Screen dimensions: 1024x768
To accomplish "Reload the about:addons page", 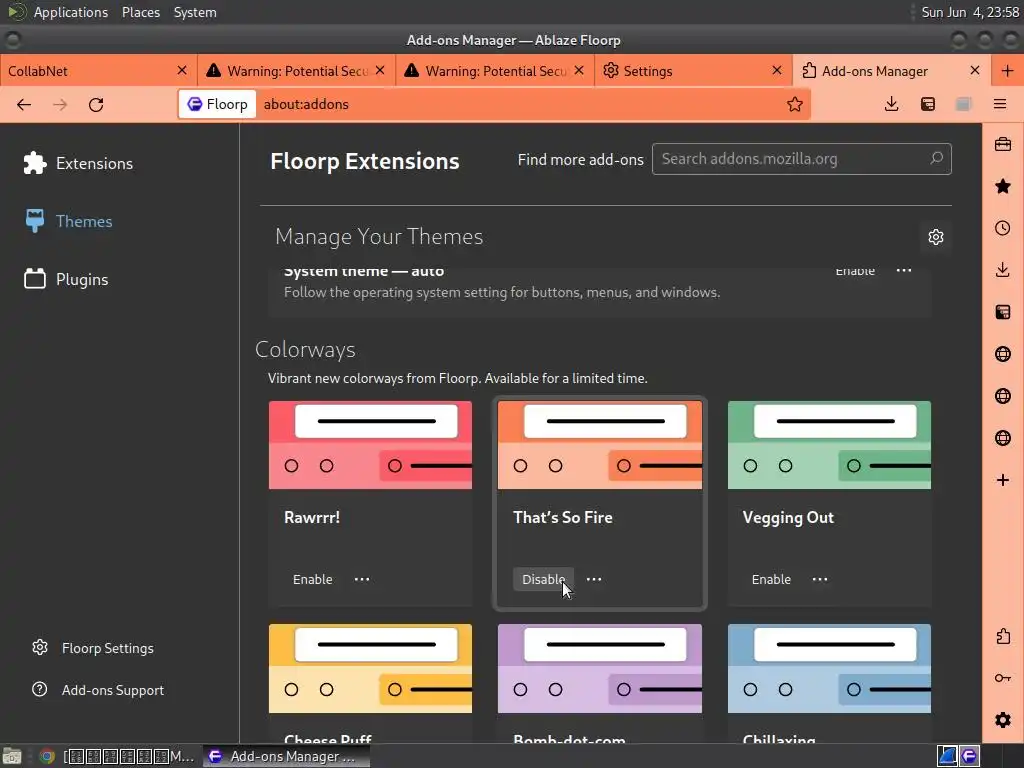I will point(96,104).
